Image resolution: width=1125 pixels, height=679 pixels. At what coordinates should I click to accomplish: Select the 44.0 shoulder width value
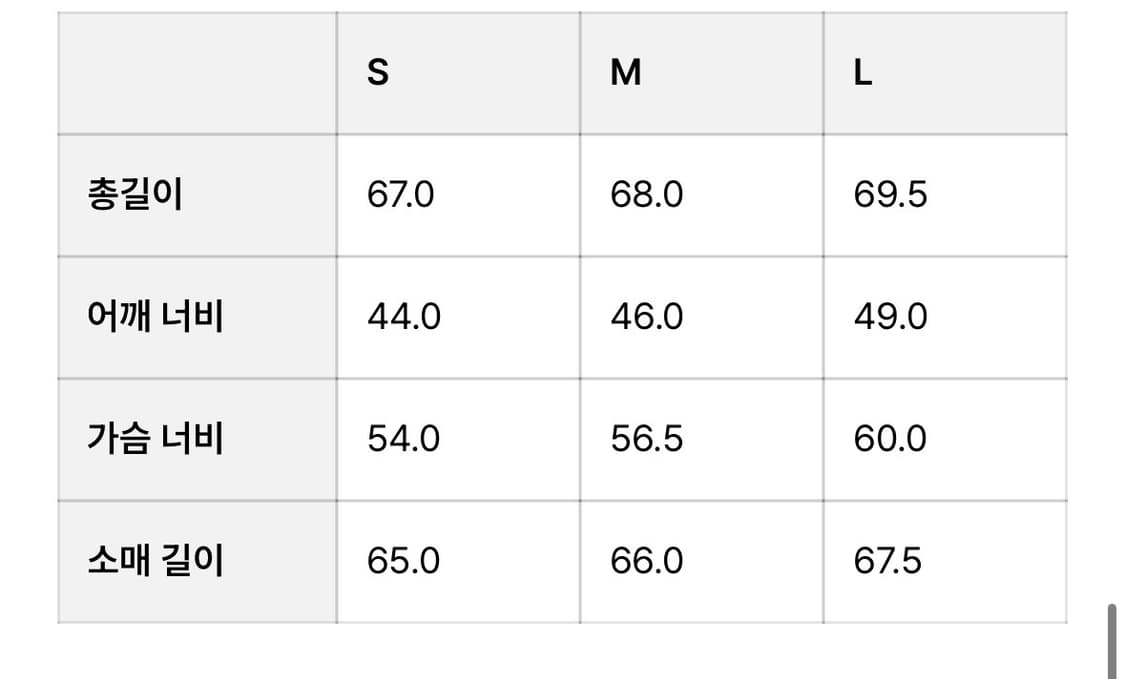(x=404, y=317)
